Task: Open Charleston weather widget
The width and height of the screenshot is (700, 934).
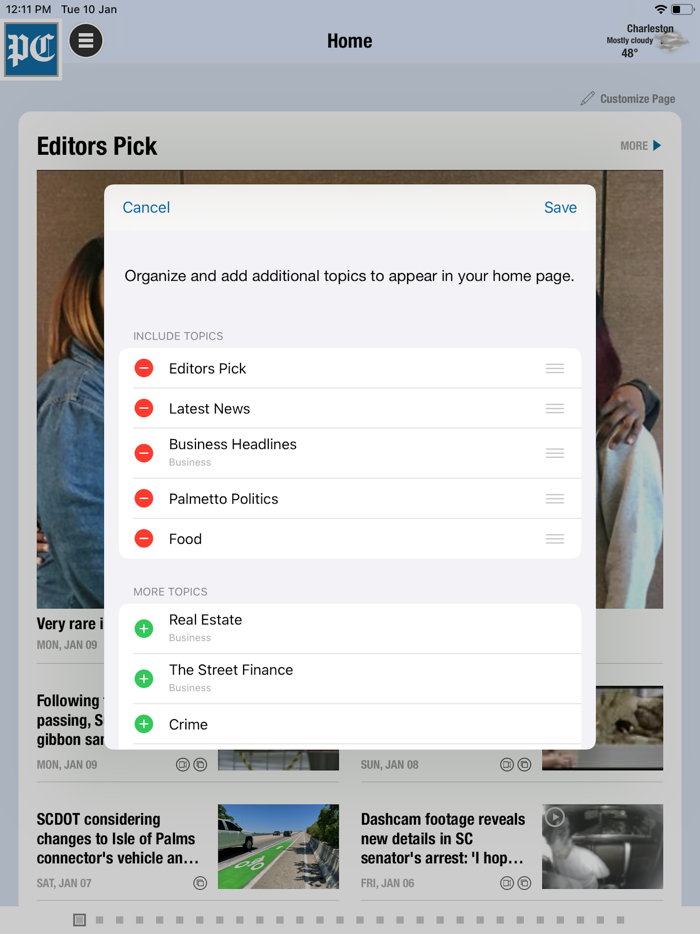Action: tap(646, 41)
